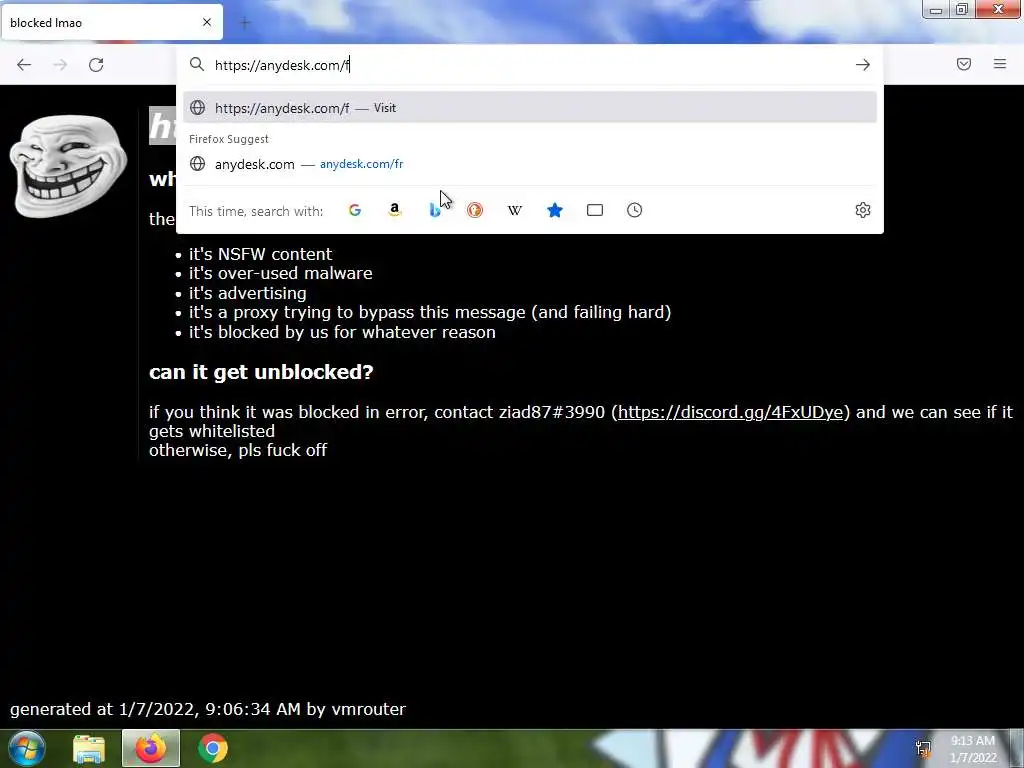Open a new tab with plus button
The width and height of the screenshot is (1024, 768).
pyautogui.click(x=245, y=24)
